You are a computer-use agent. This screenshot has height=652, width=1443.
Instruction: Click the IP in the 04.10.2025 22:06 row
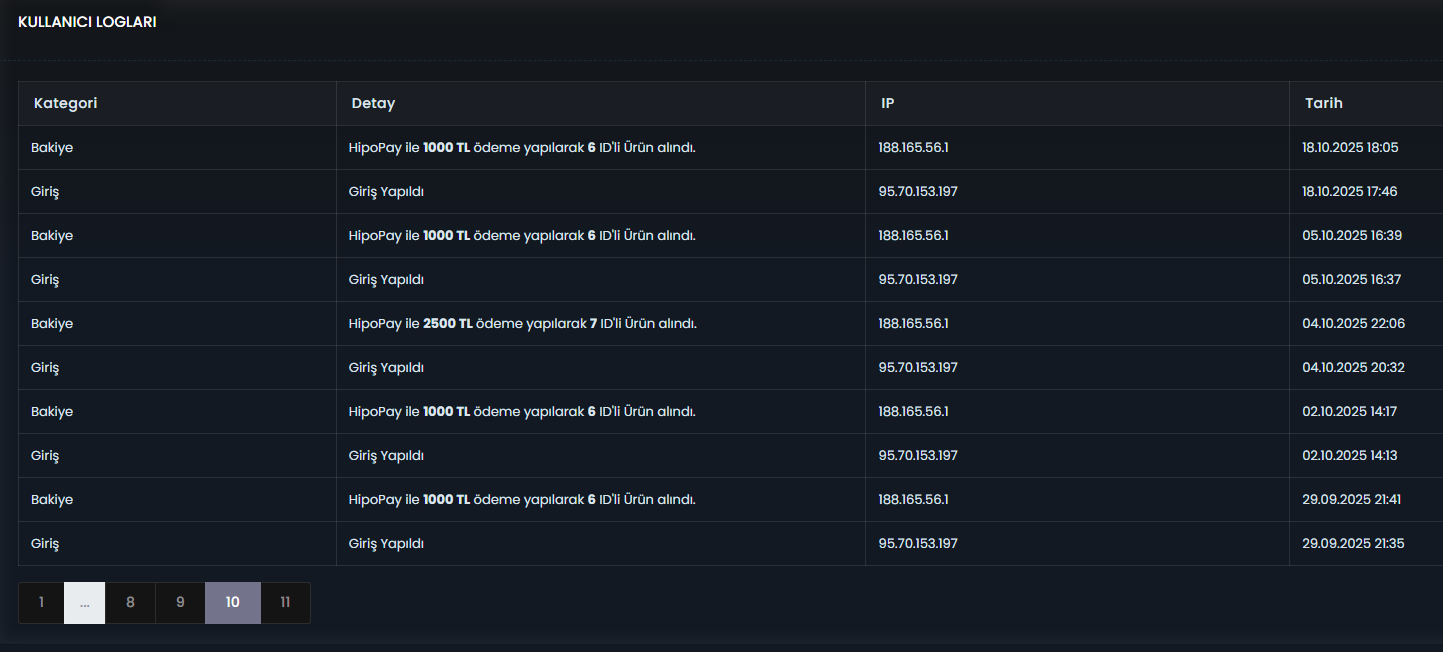click(913, 323)
